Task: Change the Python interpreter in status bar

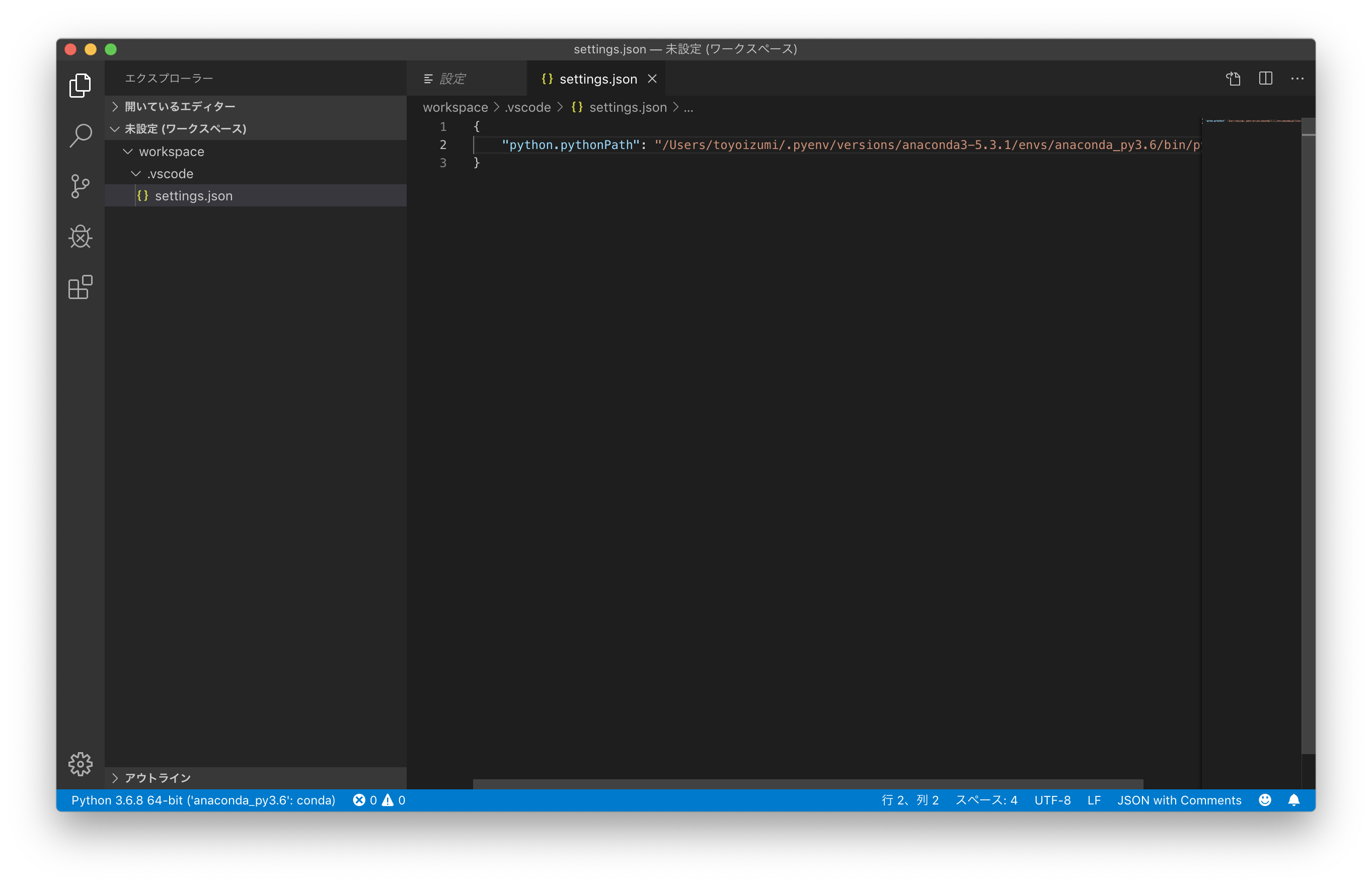Action: coord(203,800)
